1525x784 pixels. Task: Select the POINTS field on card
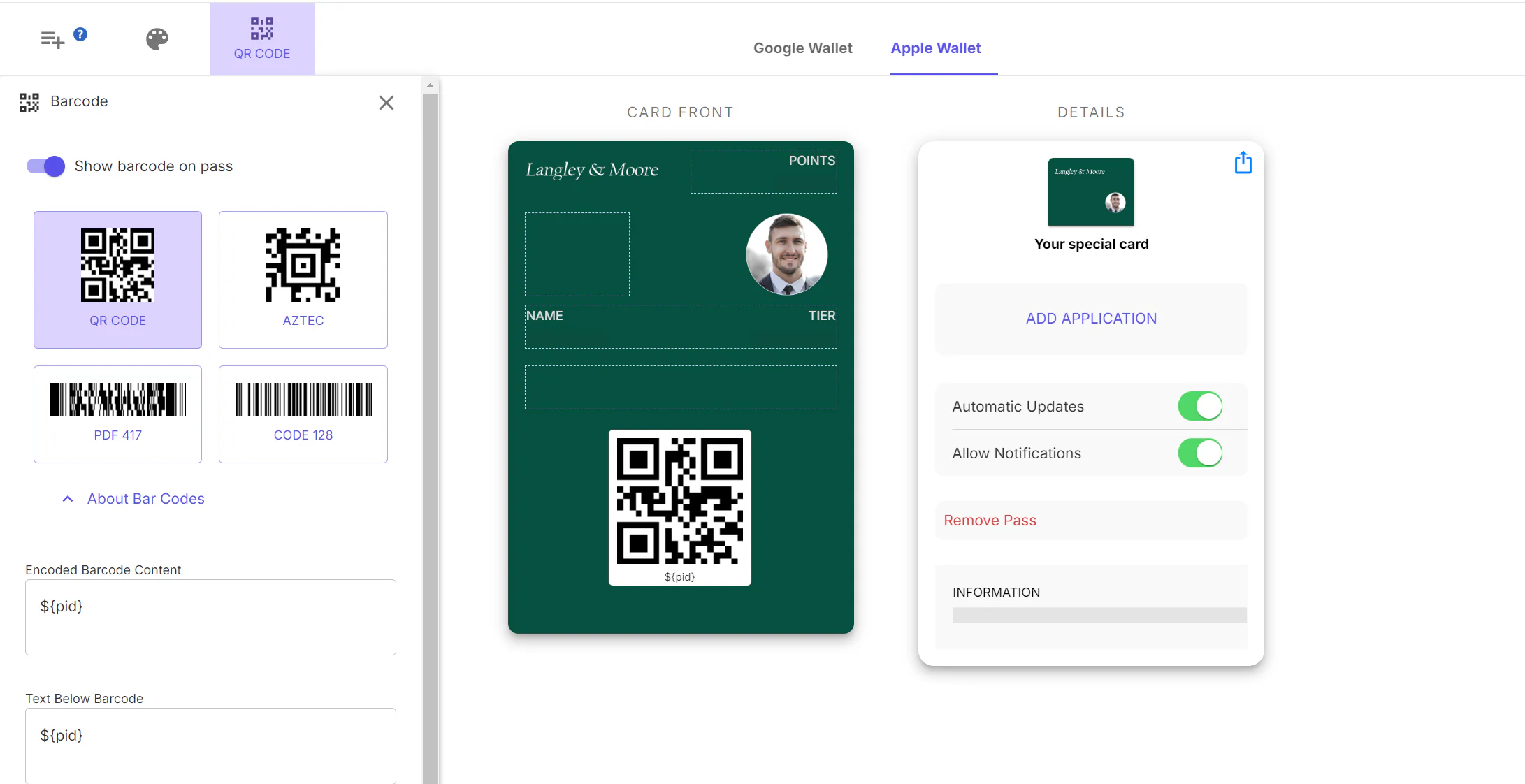(x=764, y=171)
